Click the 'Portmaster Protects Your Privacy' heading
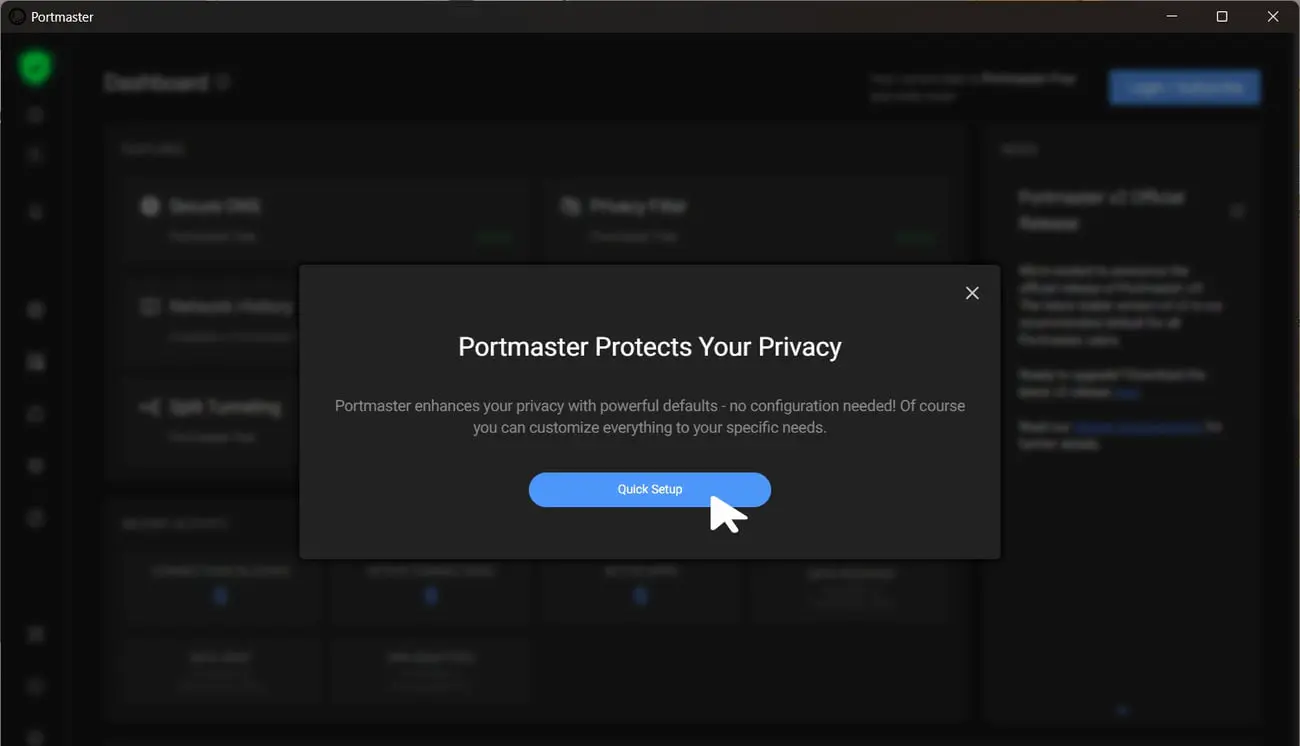The image size is (1300, 746). point(650,347)
